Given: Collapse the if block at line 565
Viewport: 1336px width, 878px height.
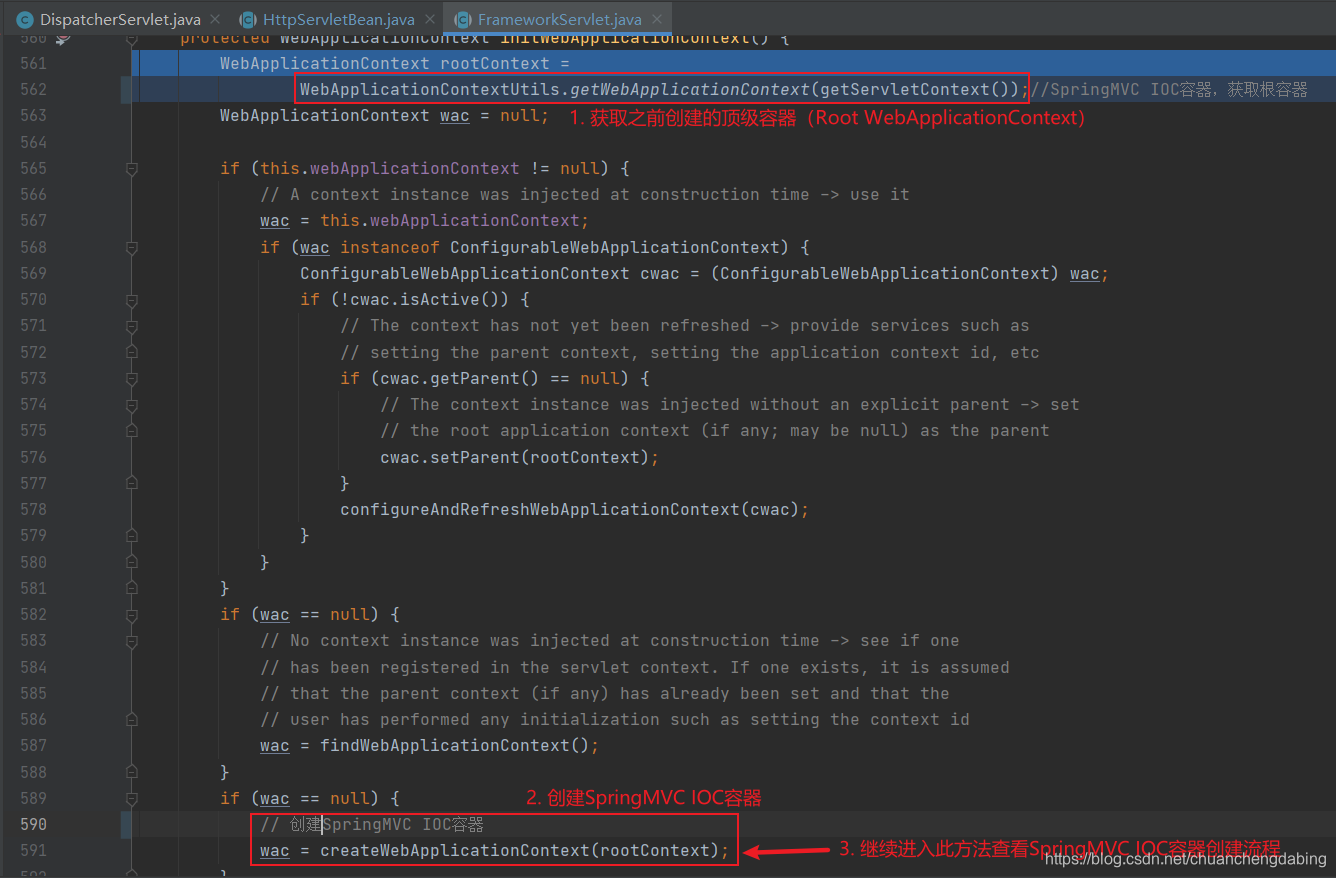Looking at the screenshot, I should [x=131, y=168].
